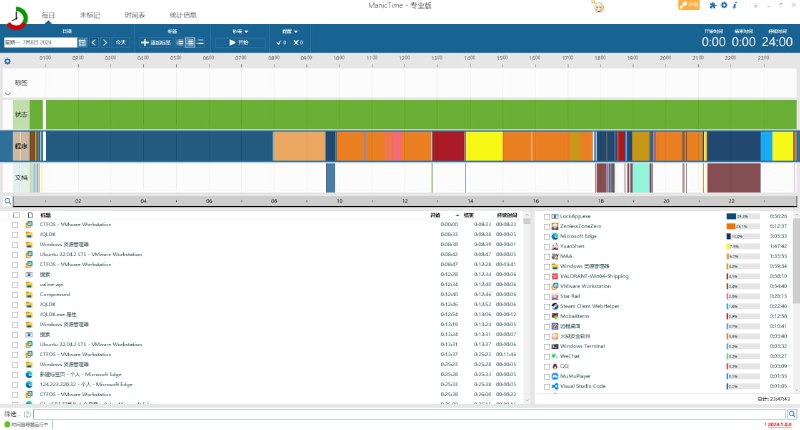The height and width of the screenshot is (430, 800).
Task: Collapse the tags row chevron
Action: (7, 93)
